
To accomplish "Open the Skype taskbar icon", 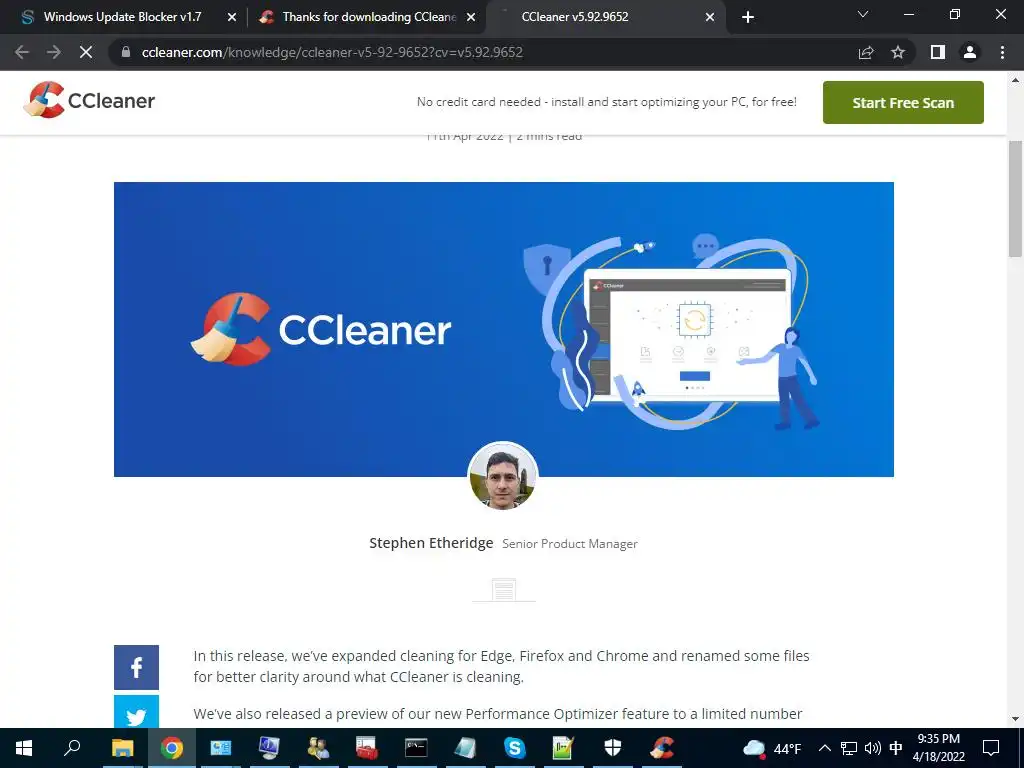I will (515, 748).
